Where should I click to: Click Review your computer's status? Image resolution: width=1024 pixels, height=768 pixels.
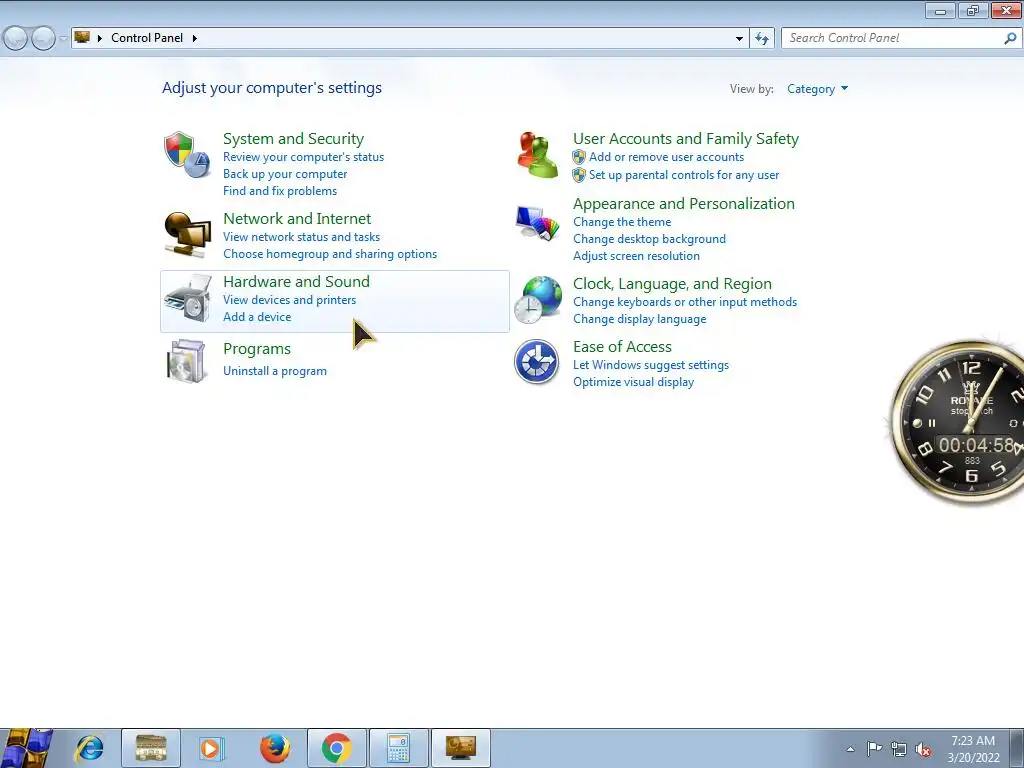tap(303, 157)
